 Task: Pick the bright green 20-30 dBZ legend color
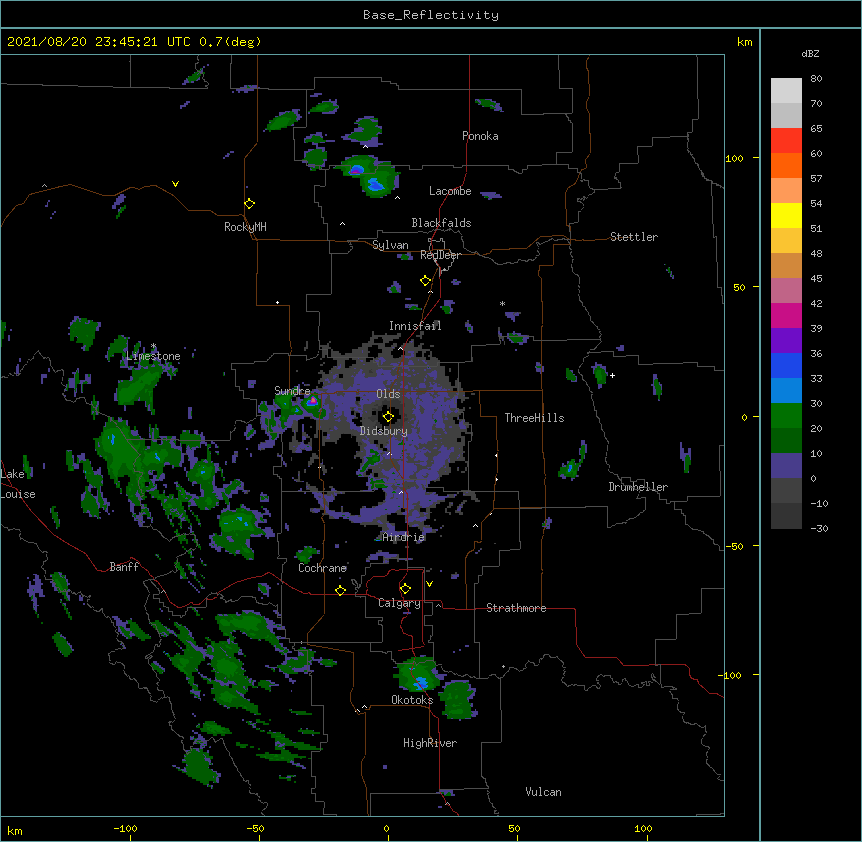[x=786, y=416]
